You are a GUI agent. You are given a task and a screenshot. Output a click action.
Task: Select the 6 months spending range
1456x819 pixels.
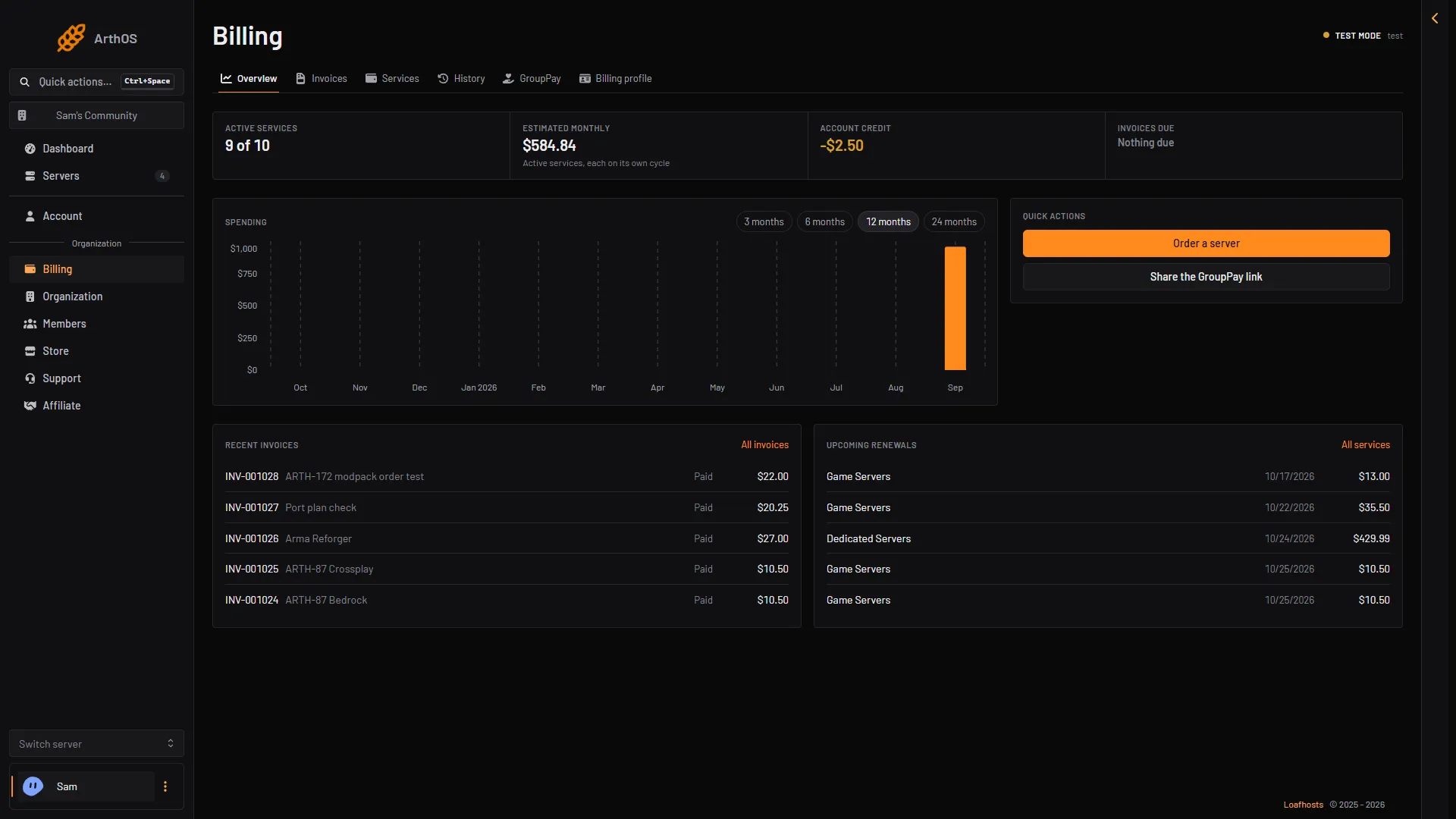824,221
